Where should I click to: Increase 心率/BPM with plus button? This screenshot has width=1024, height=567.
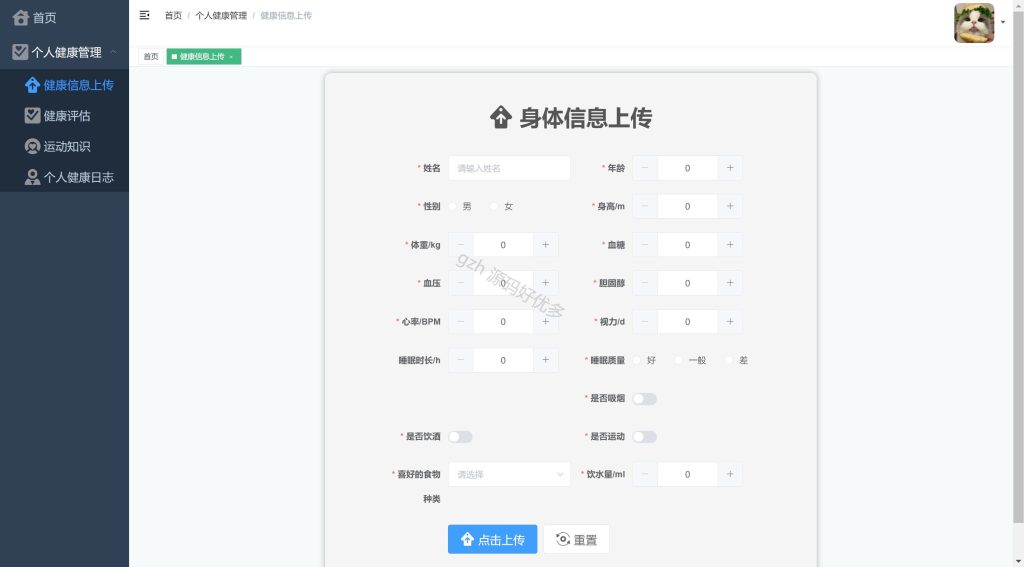point(545,321)
